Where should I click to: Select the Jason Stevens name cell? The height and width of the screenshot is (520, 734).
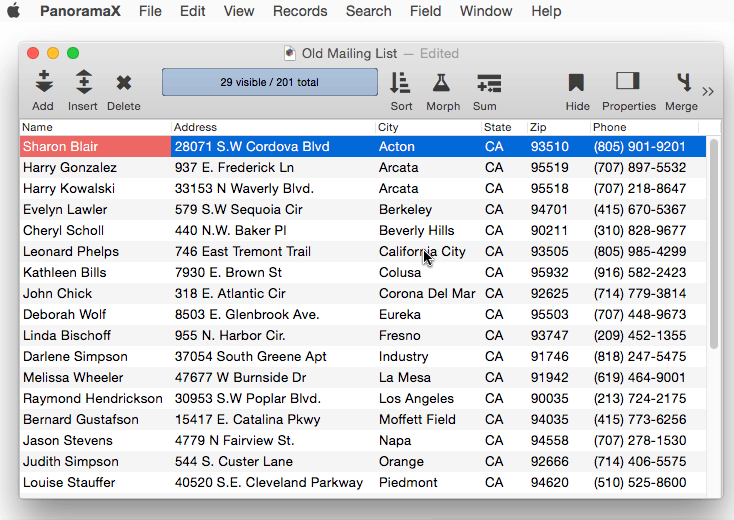(95, 440)
